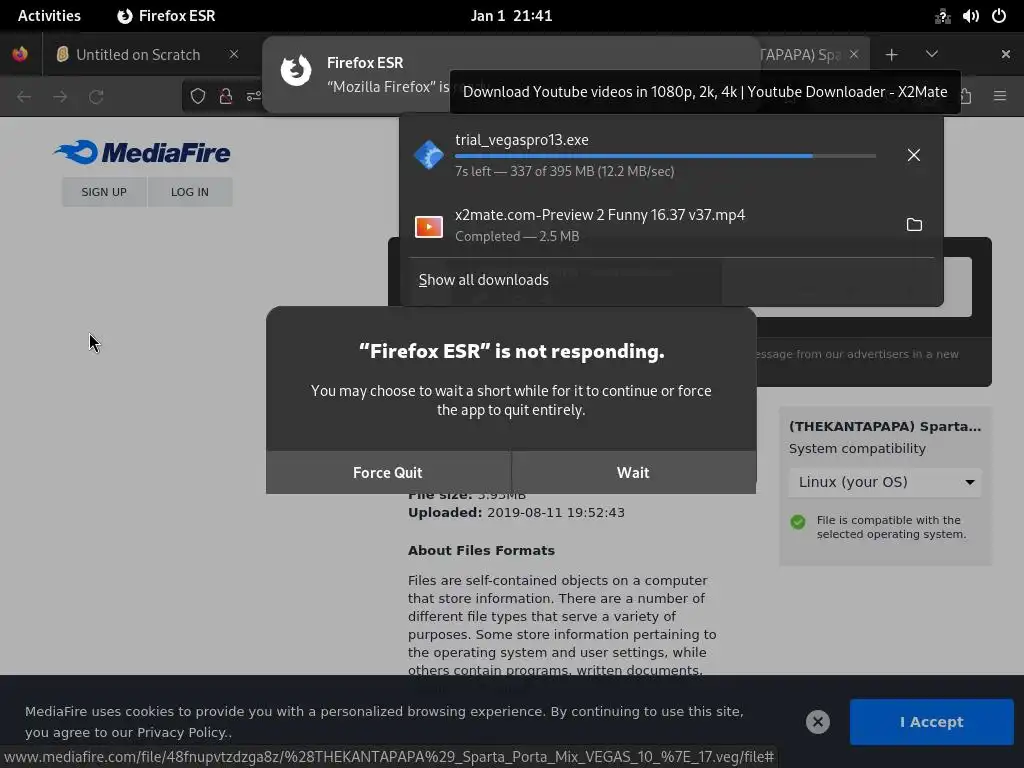Open the Firefox hamburger menu
1024x768 pixels.
point(1000,96)
